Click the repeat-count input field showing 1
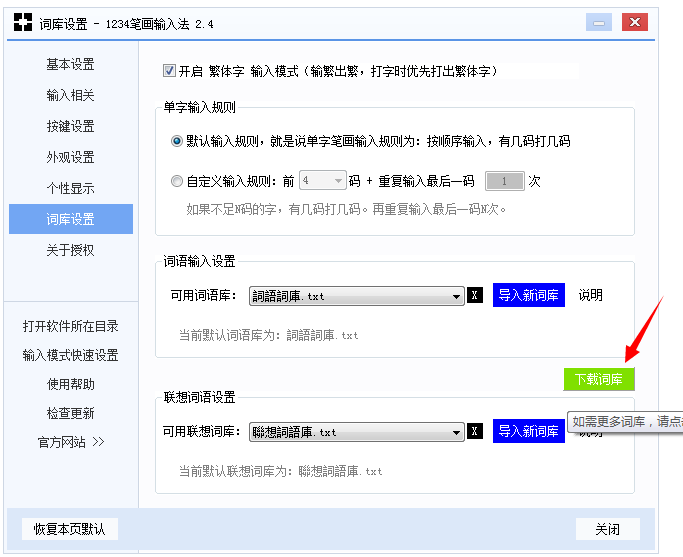 [x=505, y=182]
